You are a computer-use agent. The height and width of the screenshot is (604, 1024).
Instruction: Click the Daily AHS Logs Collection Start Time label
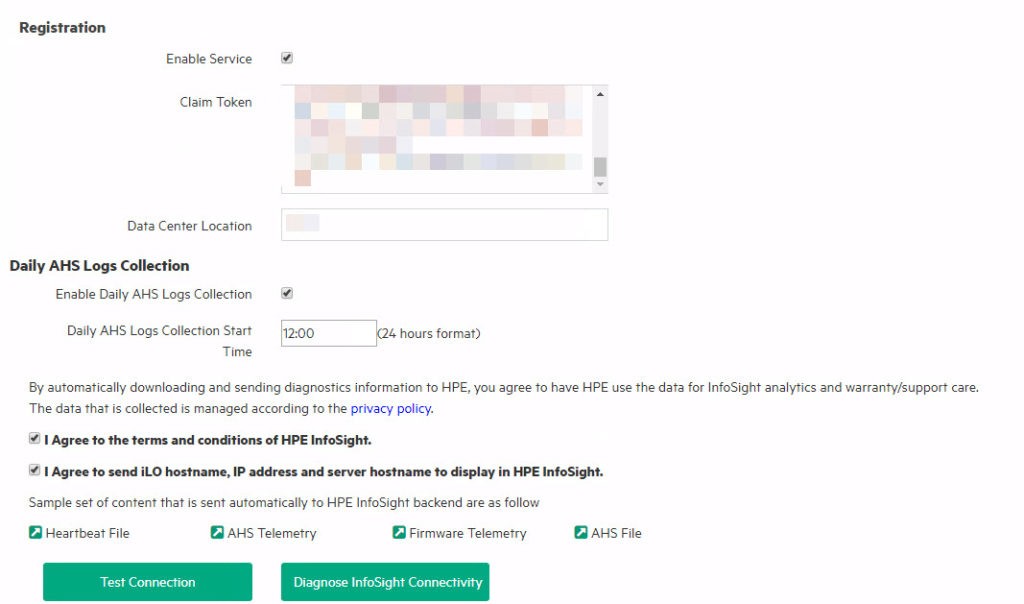[x=159, y=341]
